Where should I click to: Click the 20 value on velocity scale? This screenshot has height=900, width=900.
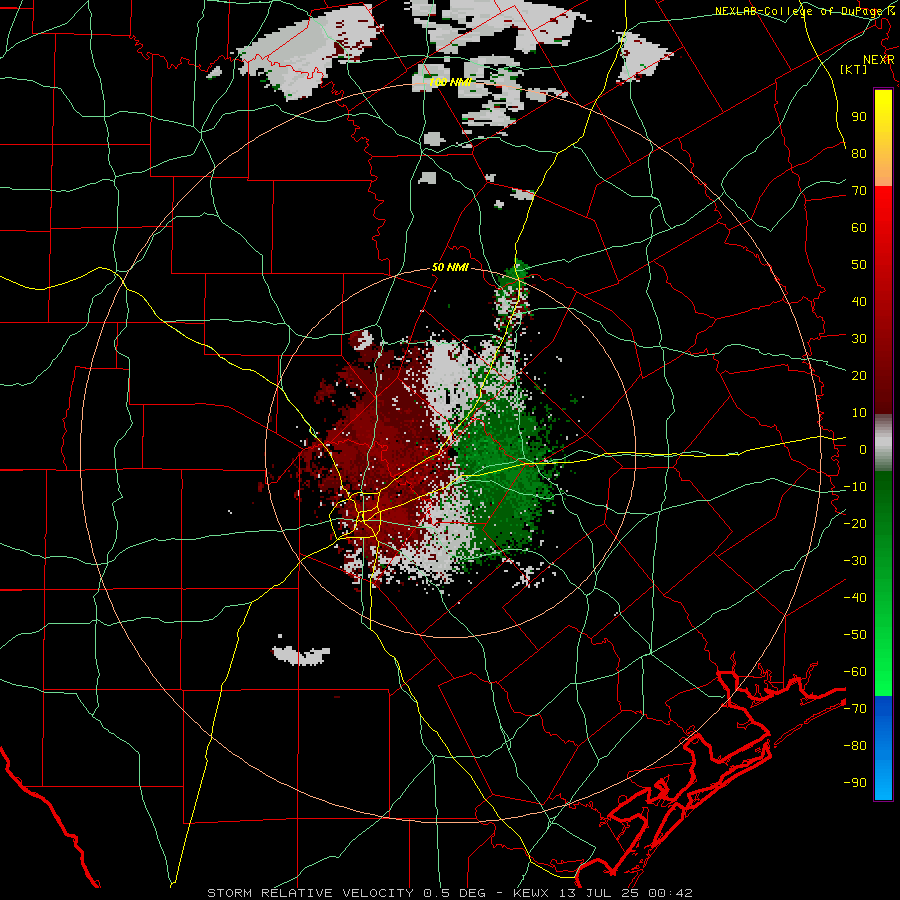[859, 376]
